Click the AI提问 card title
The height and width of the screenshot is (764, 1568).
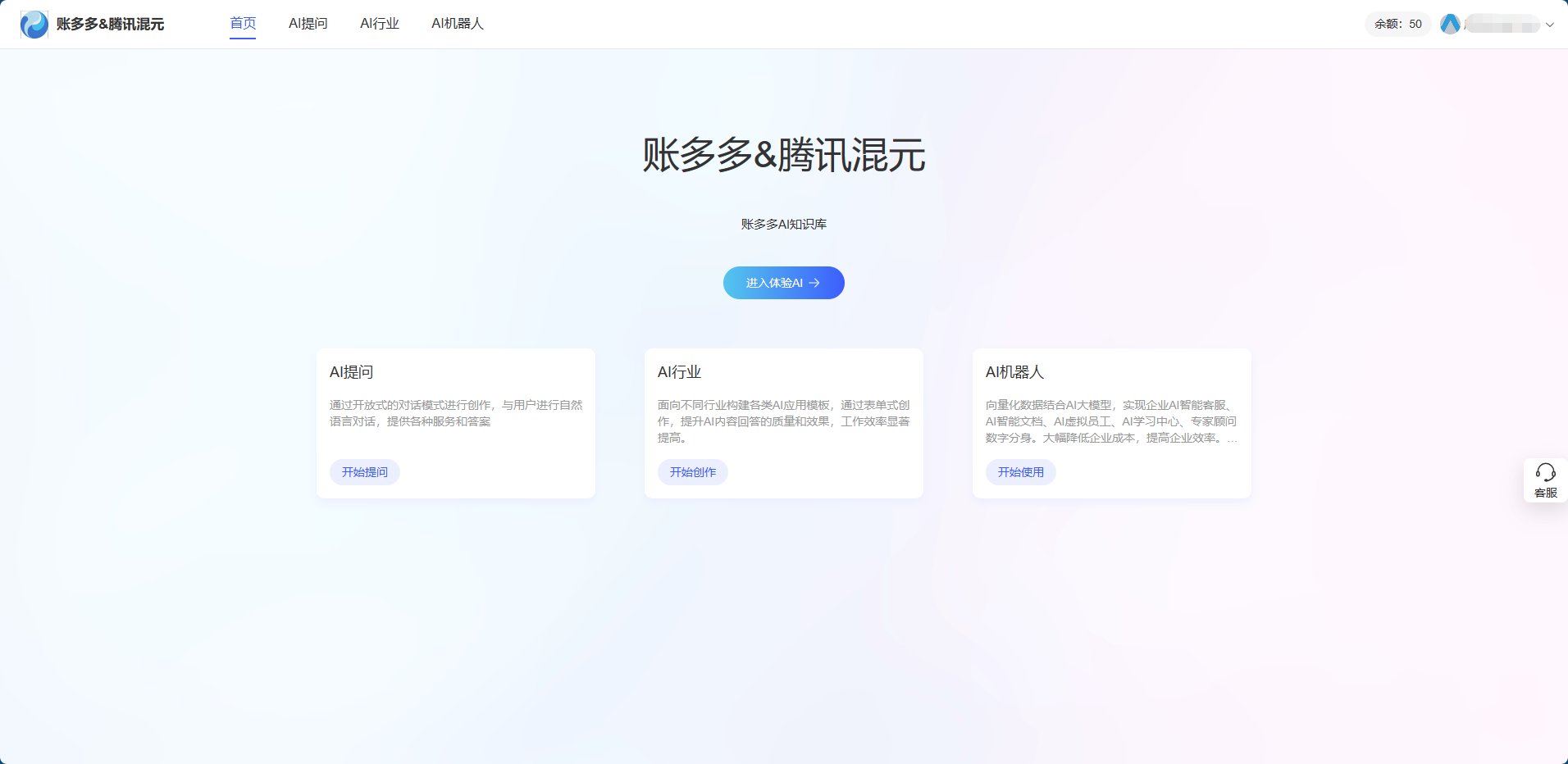click(x=352, y=372)
